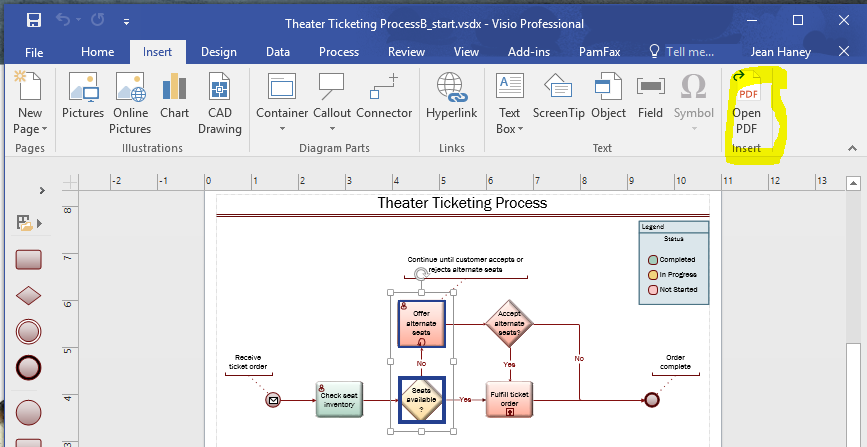Insert a Chart from the ribbon
Screen dimensions: 867x447
(x=174, y=95)
